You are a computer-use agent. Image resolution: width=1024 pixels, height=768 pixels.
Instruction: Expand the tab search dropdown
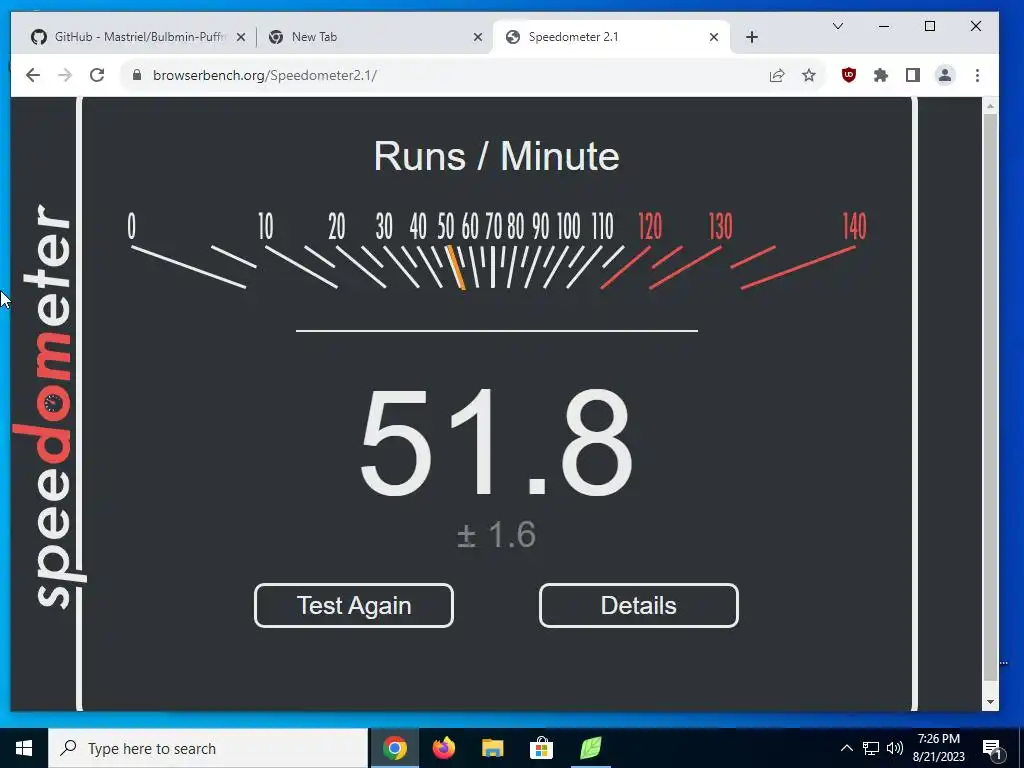click(x=838, y=26)
